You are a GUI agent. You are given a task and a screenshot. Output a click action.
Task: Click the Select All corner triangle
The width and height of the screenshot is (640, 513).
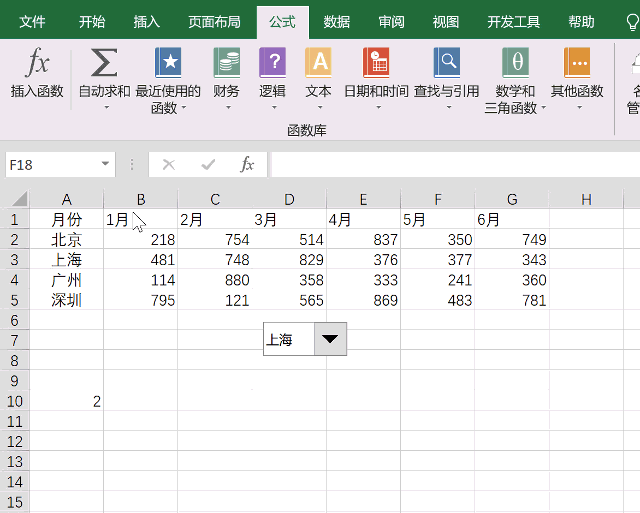19,199
